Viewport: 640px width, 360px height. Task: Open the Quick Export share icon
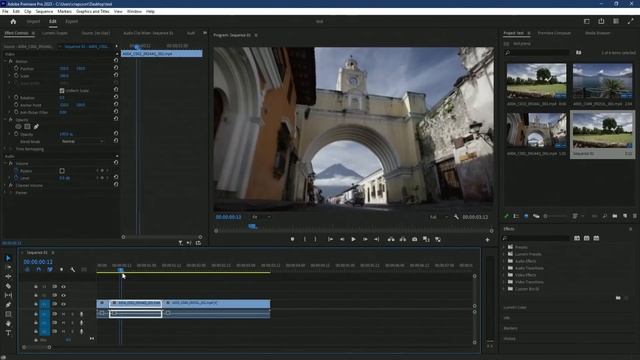point(601,21)
